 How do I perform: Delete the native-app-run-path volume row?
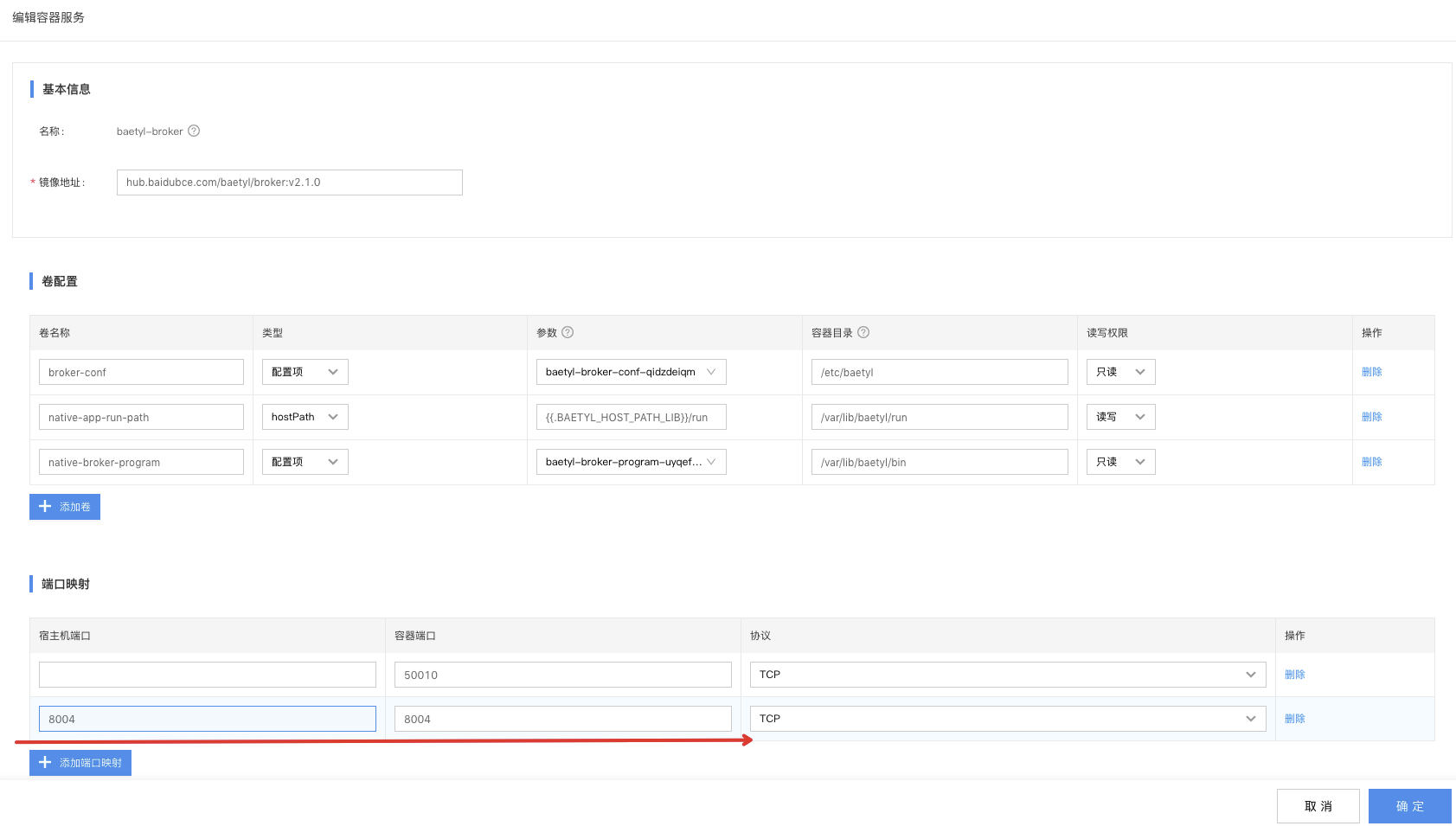point(1372,417)
